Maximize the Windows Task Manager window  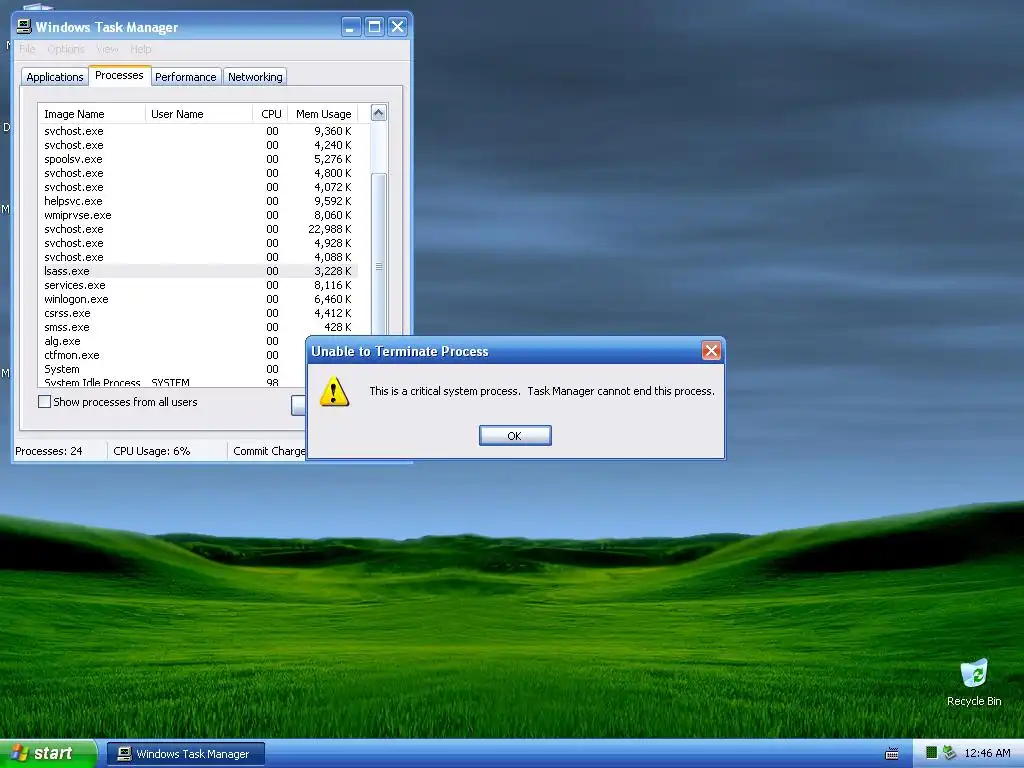point(374,27)
